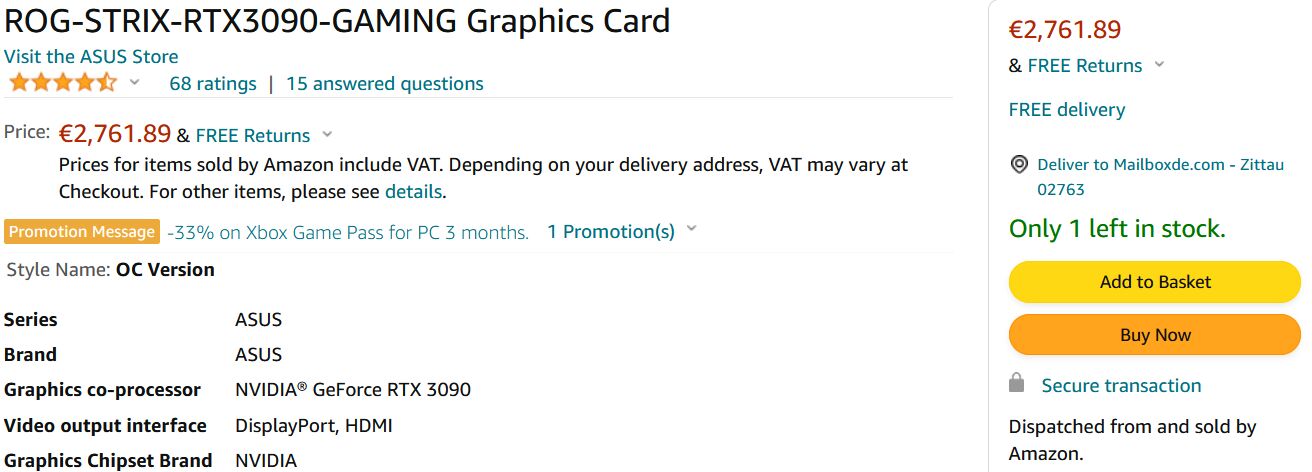The width and height of the screenshot is (1312, 472).
Task: Click the secure transaction padlock icon
Action: tap(1017, 384)
